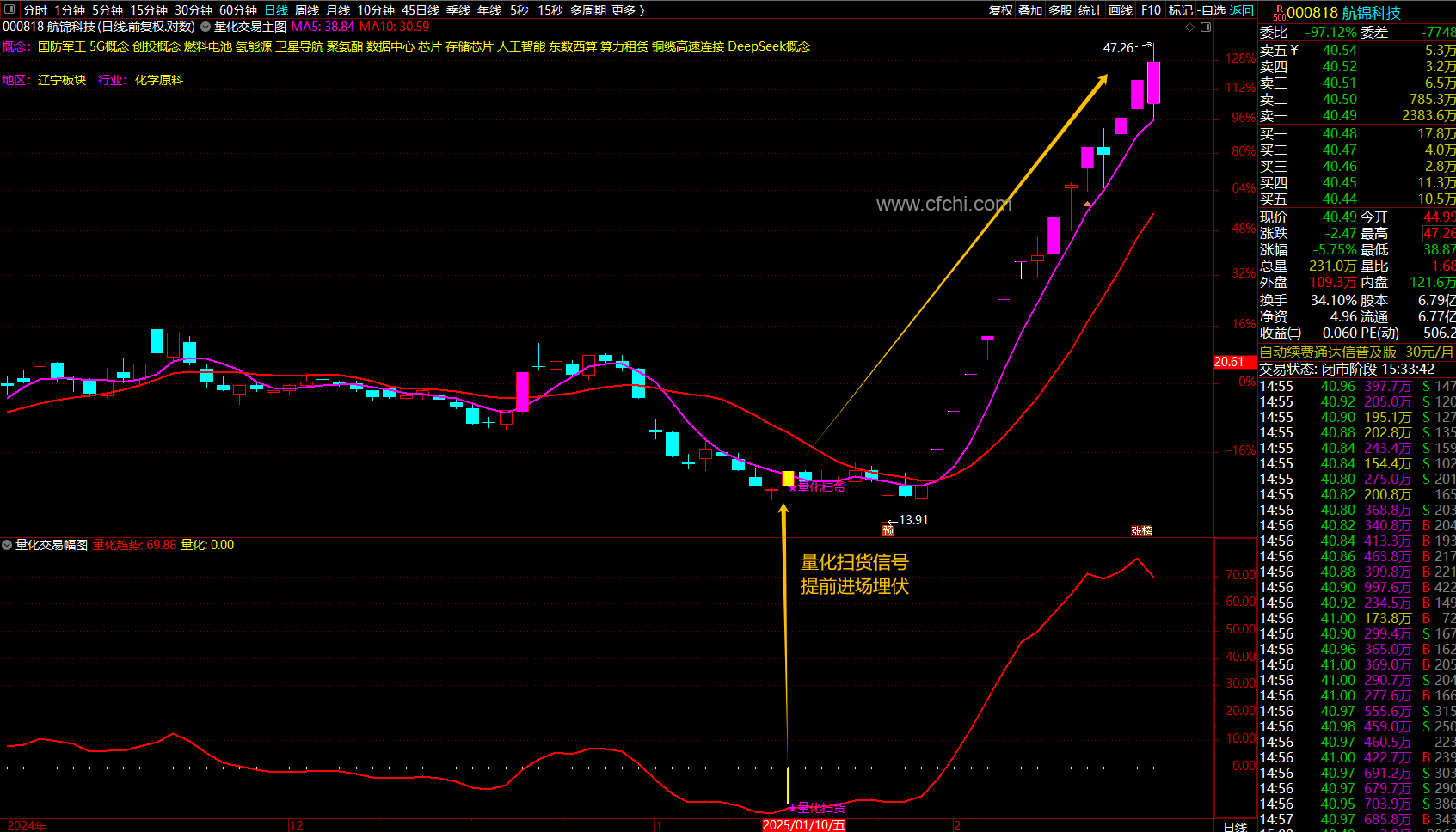Select the 5分钟 period tab
The width and height of the screenshot is (1456, 832).
108,10
